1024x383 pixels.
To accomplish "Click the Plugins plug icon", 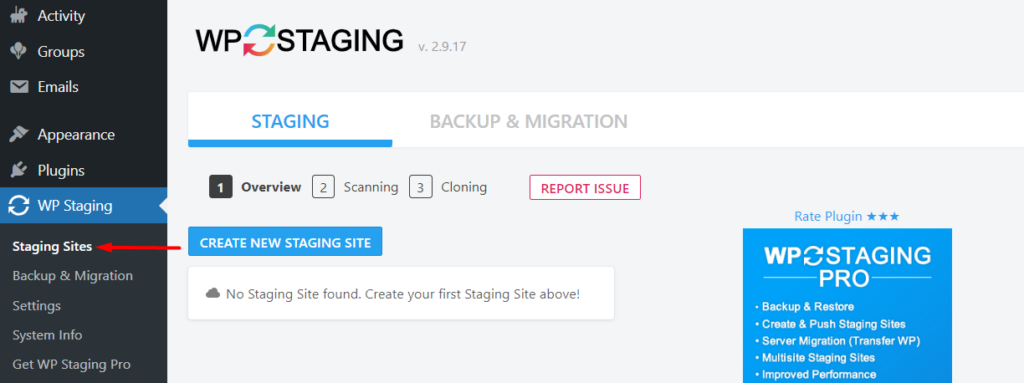I will tap(19, 171).
